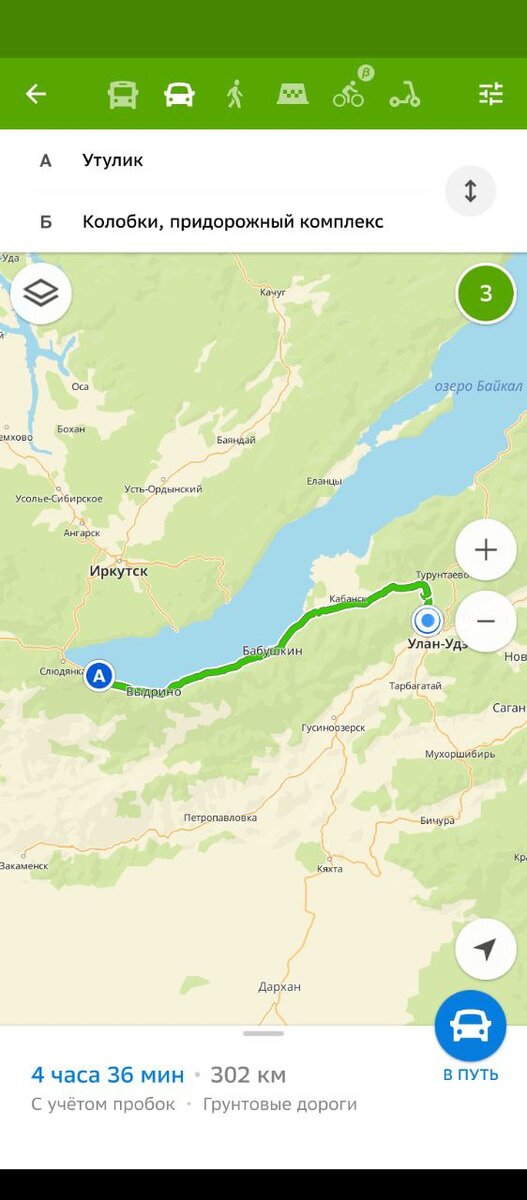Switch to the pedestrian walking mode
Screen dimensions: 527x1200
pyautogui.click(x=235, y=95)
